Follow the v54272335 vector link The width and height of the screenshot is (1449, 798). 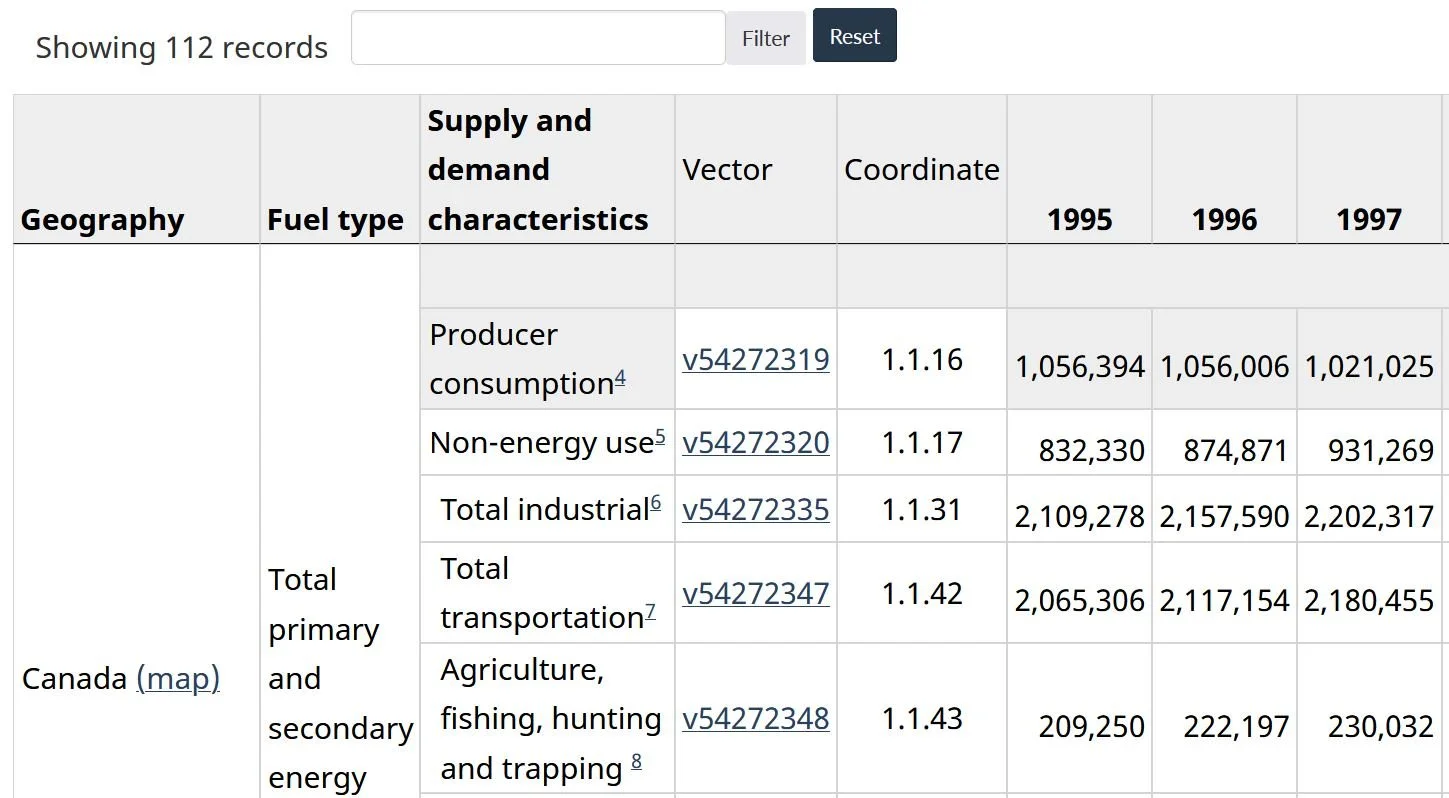(755, 509)
